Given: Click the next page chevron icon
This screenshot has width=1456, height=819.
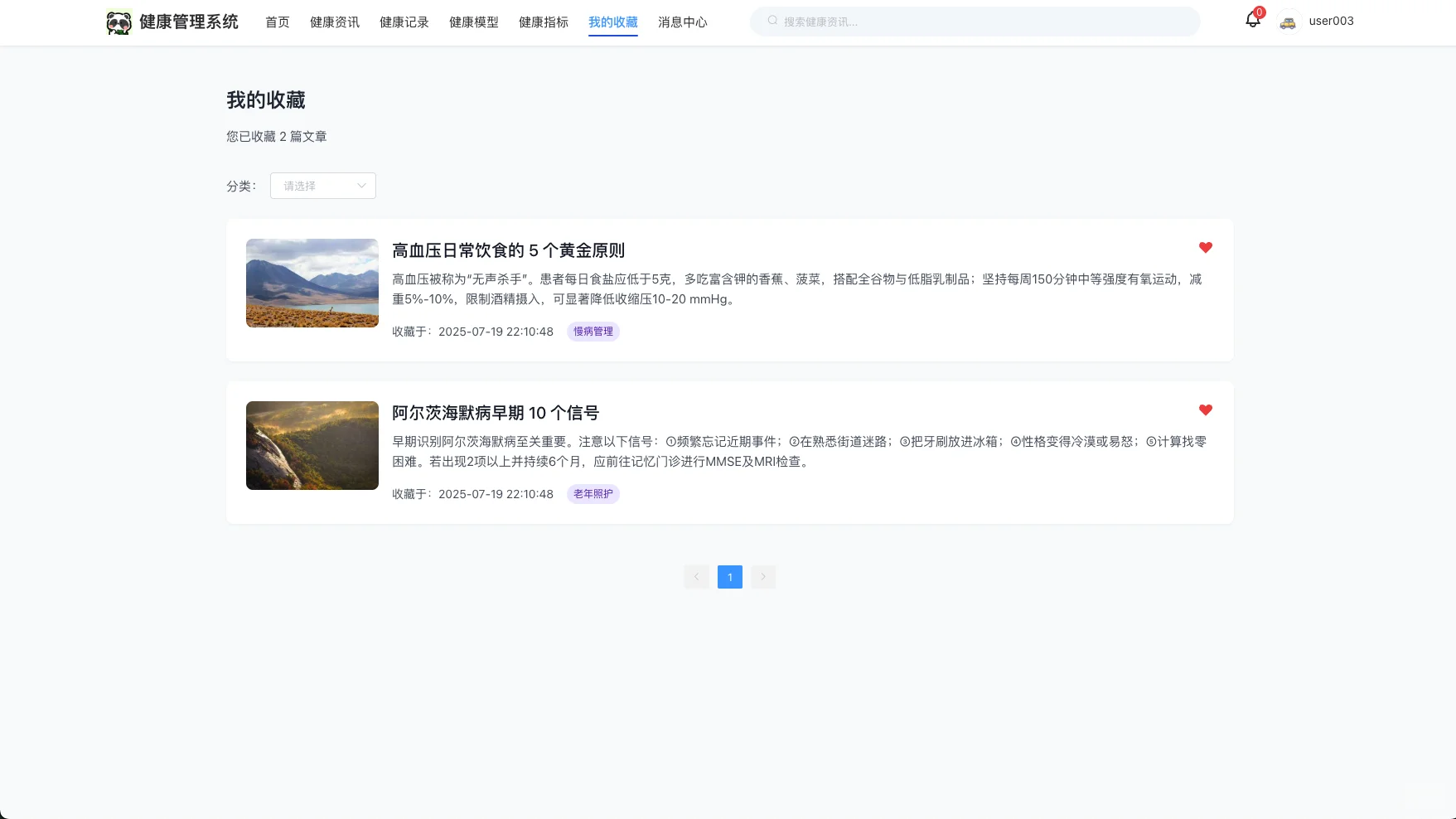Looking at the screenshot, I should [x=762, y=576].
